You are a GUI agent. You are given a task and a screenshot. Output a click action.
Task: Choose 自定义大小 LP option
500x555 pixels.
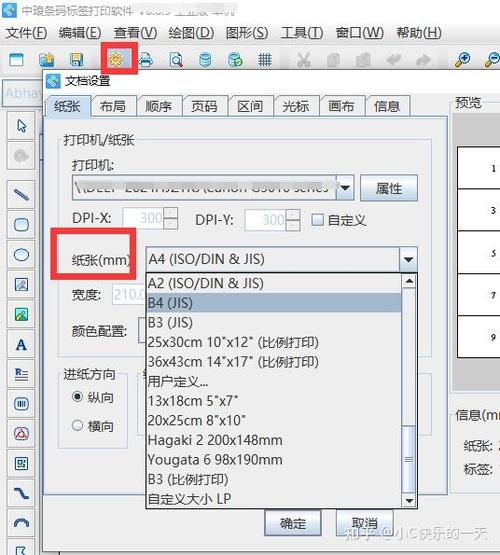click(274, 499)
